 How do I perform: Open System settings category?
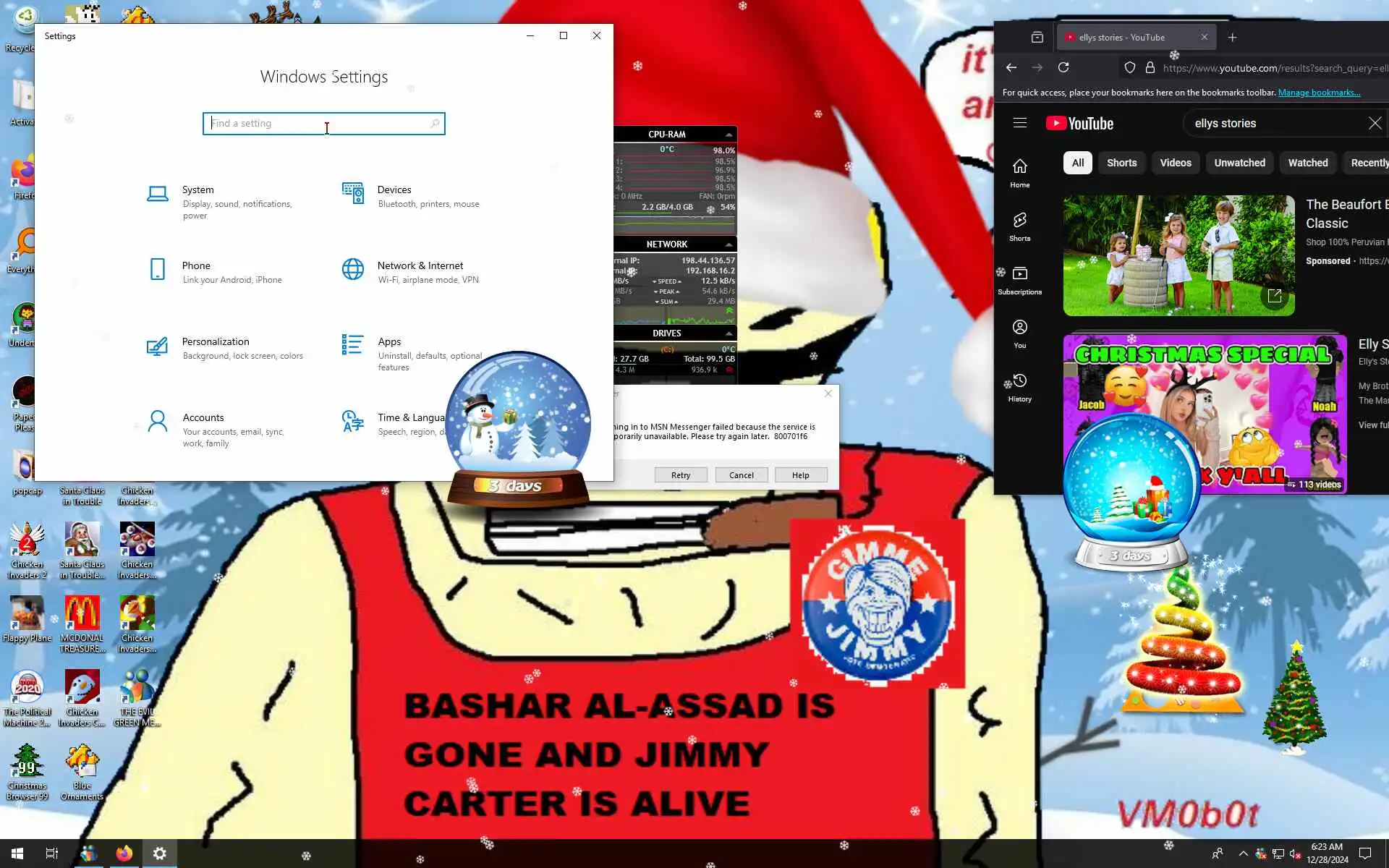[197, 190]
